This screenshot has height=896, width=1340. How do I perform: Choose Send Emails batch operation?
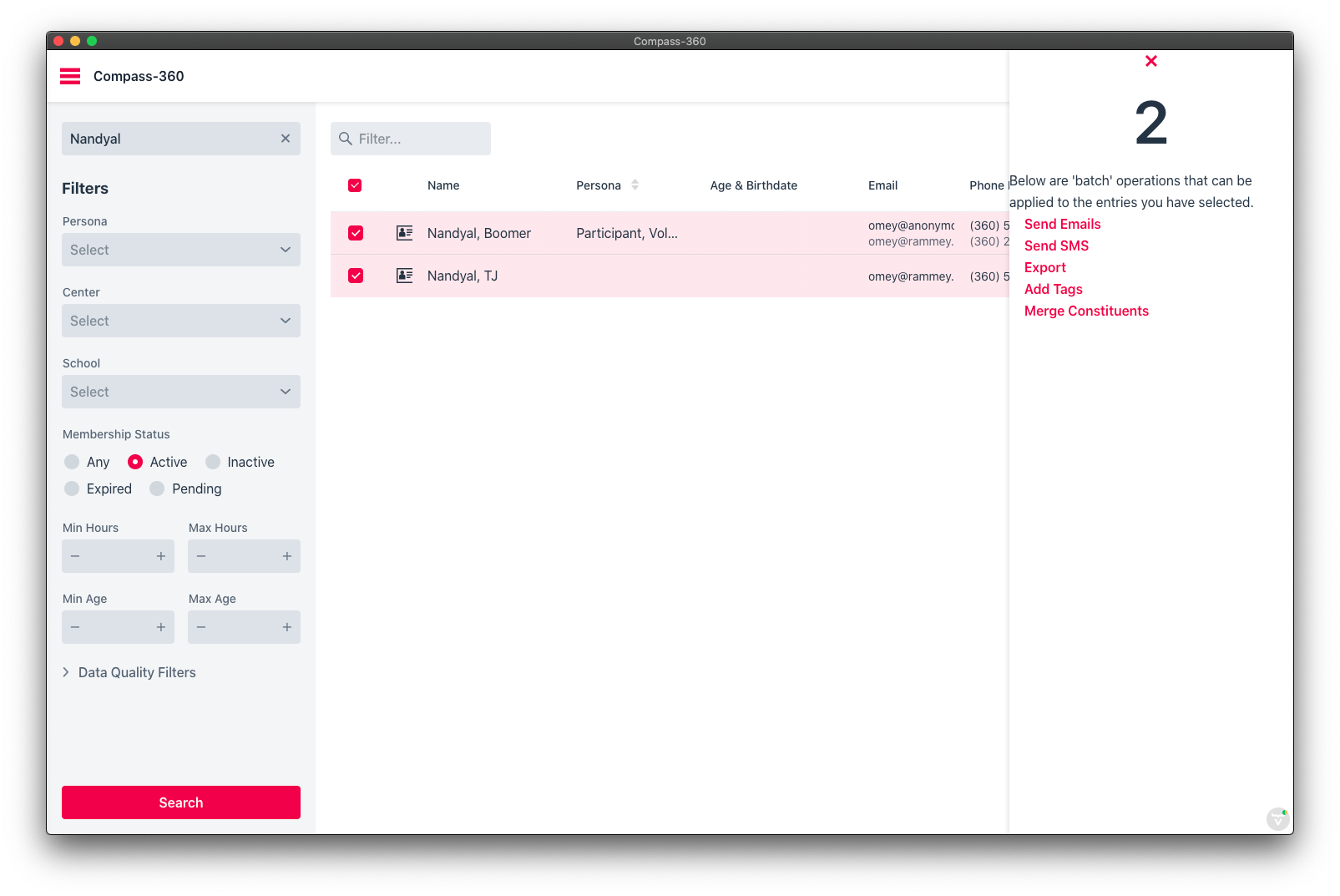[x=1062, y=224]
